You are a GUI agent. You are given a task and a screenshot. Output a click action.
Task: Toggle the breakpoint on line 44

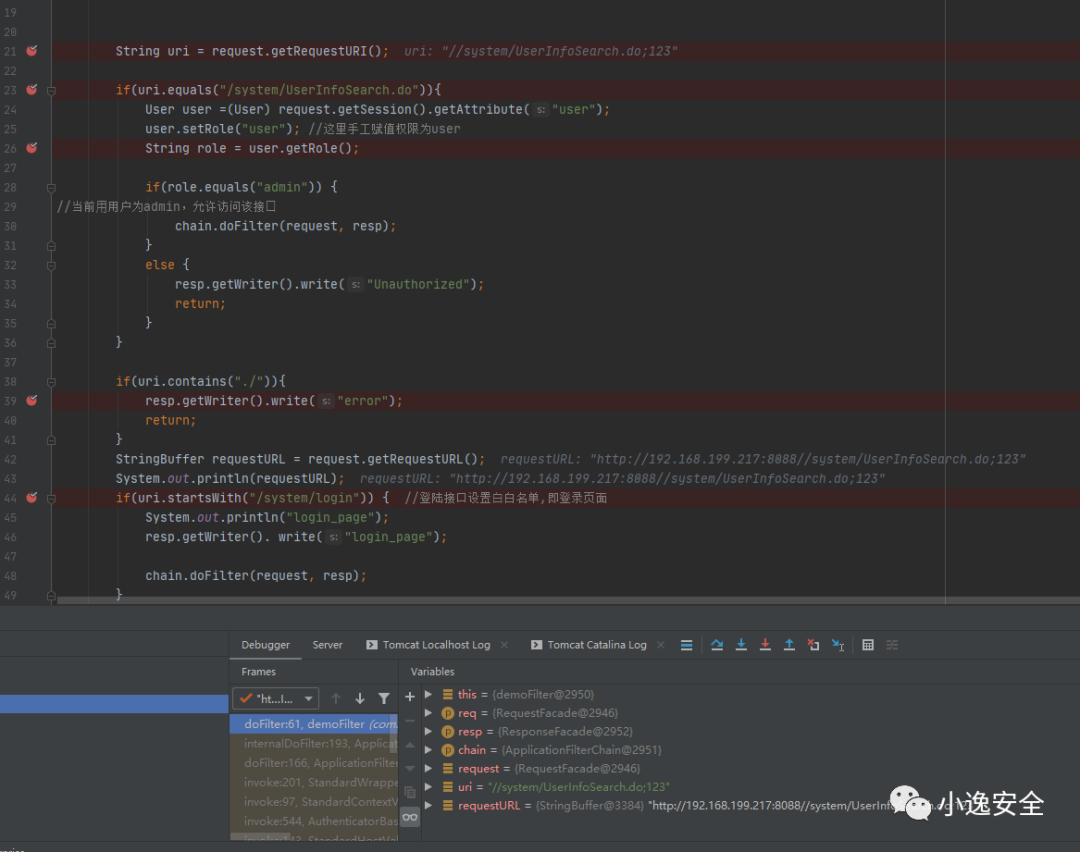click(32, 497)
